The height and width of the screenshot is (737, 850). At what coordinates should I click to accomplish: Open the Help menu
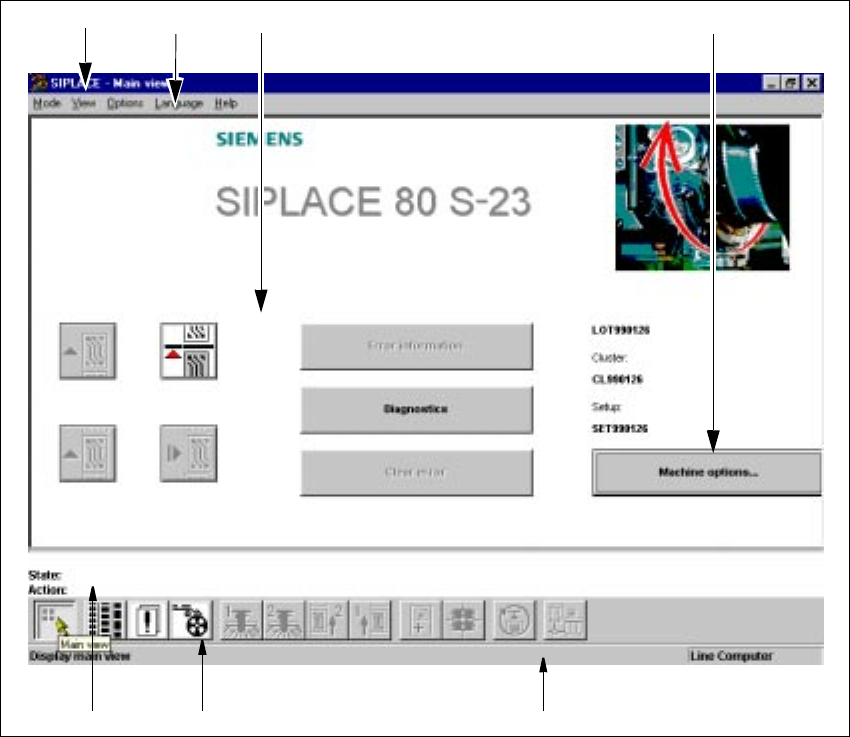(226, 103)
